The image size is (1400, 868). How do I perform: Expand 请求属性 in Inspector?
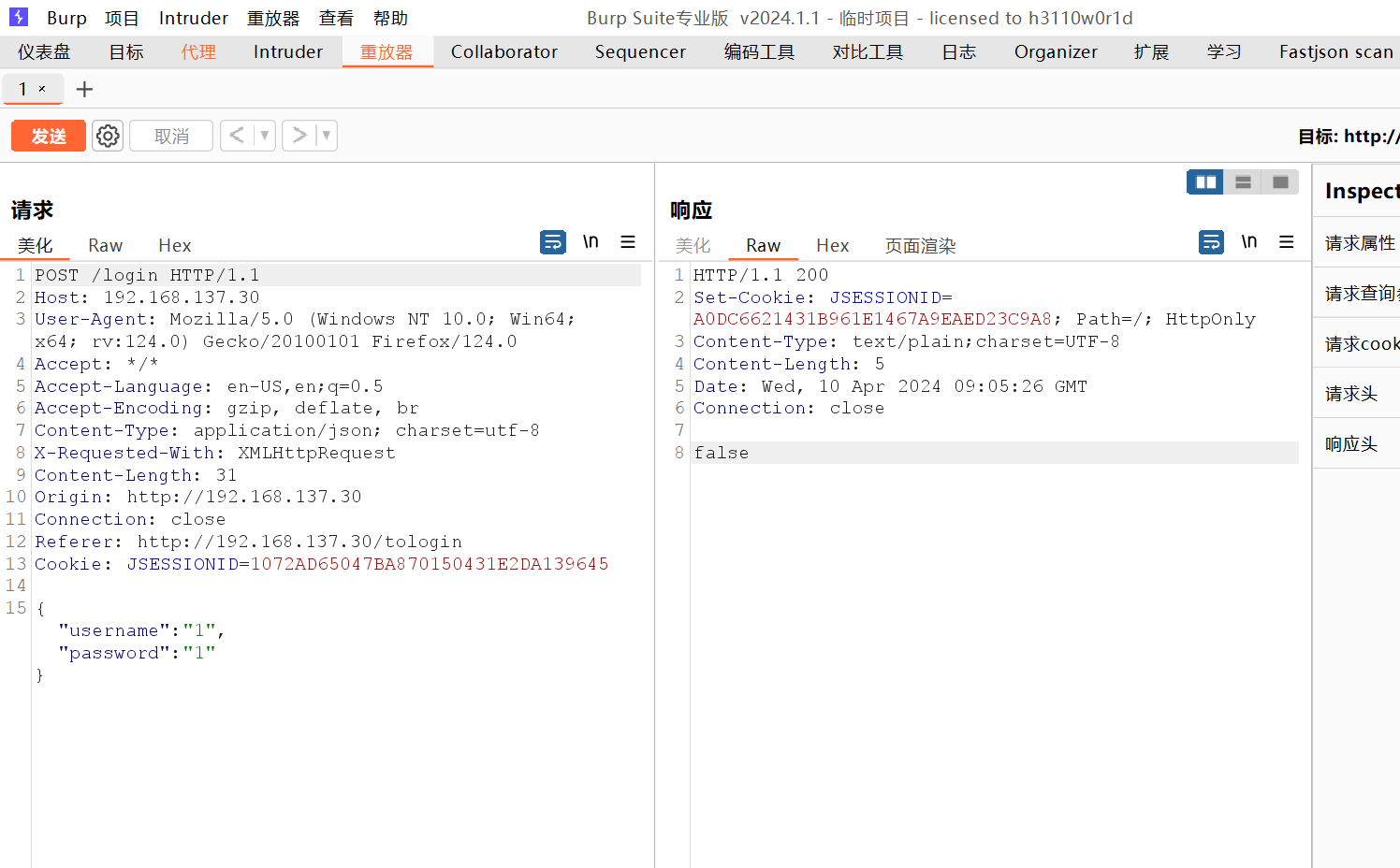(1358, 243)
